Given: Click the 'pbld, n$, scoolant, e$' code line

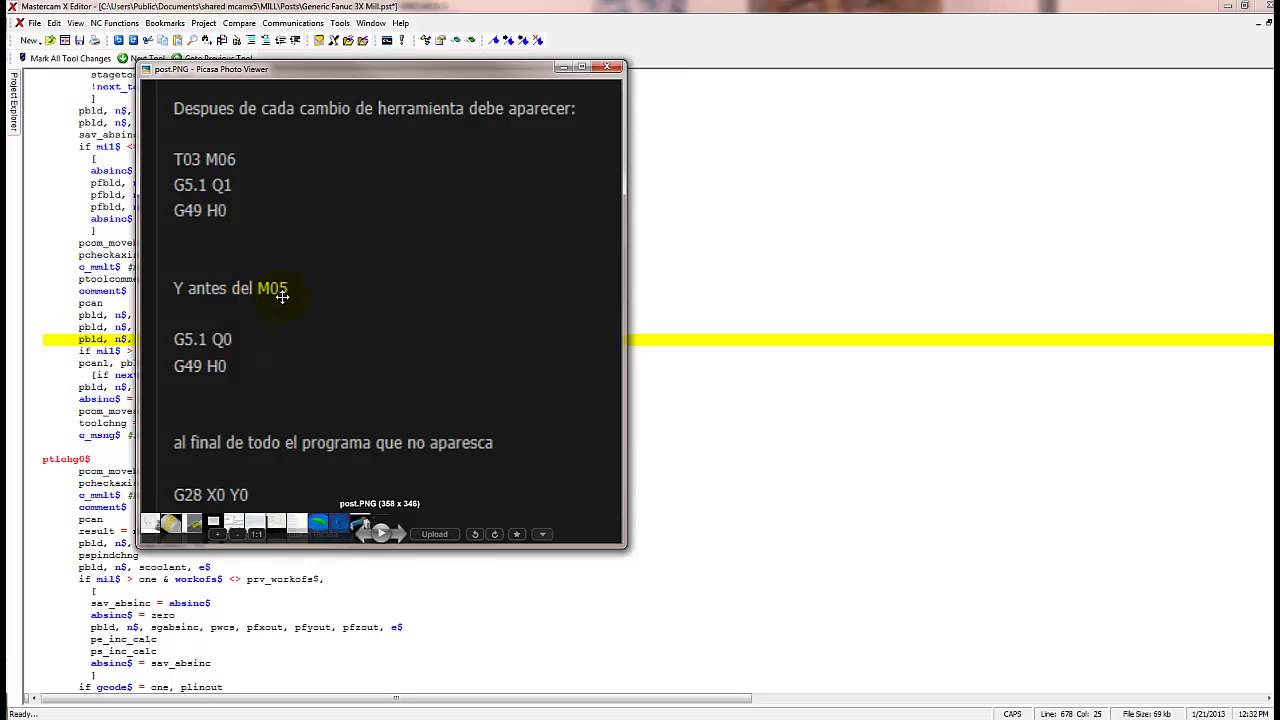Looking at the screenshot, I should pyautogui.click(x=144, y=567).
